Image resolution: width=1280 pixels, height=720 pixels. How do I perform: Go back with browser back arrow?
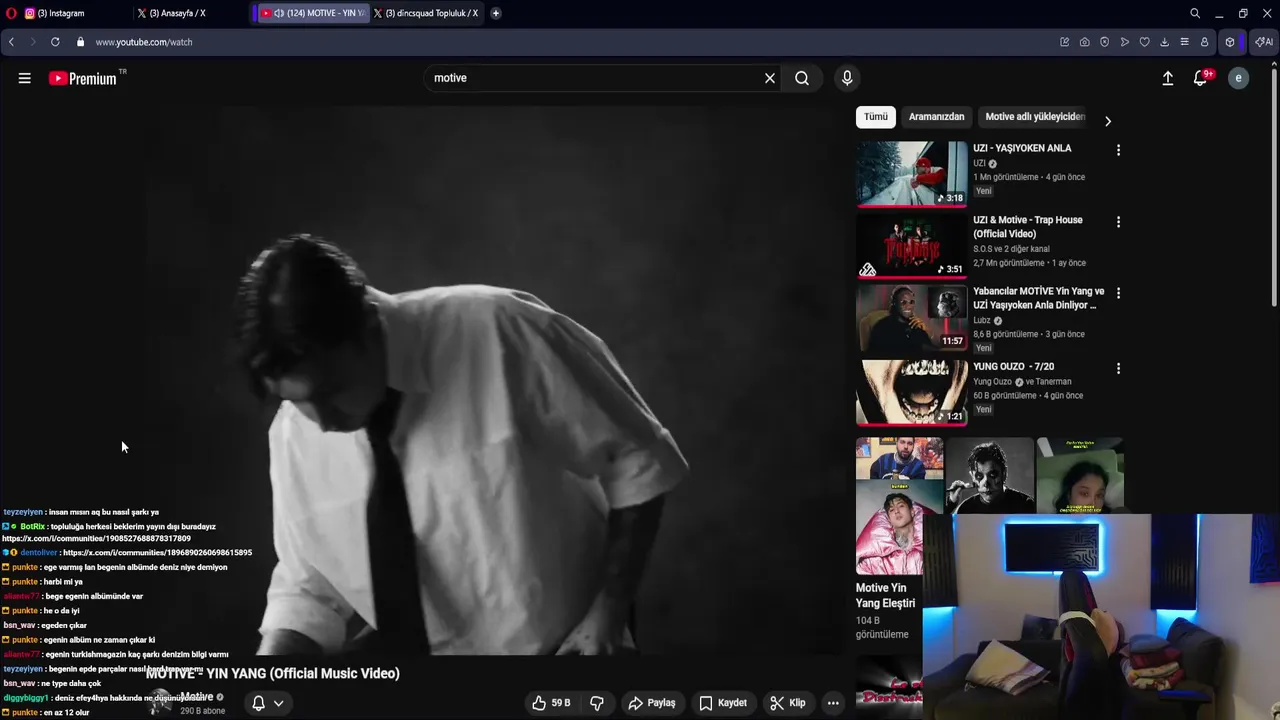point(11,42)
